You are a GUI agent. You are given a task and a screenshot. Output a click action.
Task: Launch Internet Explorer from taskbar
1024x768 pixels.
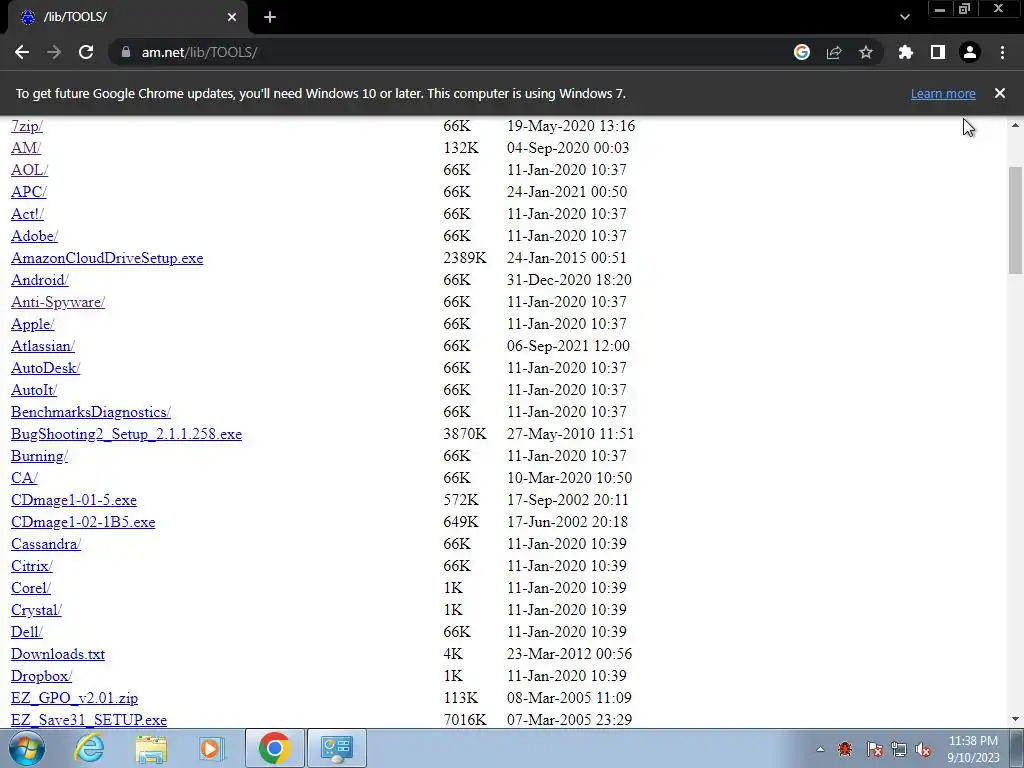(x=89, y=748)
